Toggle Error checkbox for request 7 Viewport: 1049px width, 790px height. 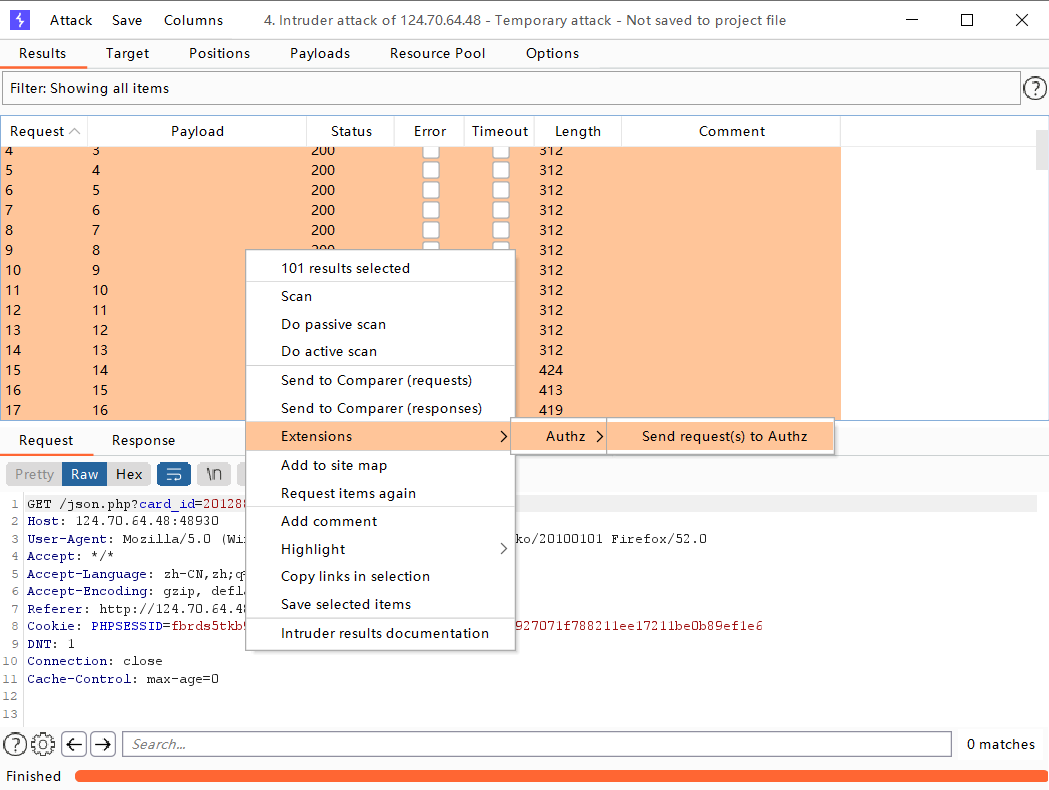point(431,210)
